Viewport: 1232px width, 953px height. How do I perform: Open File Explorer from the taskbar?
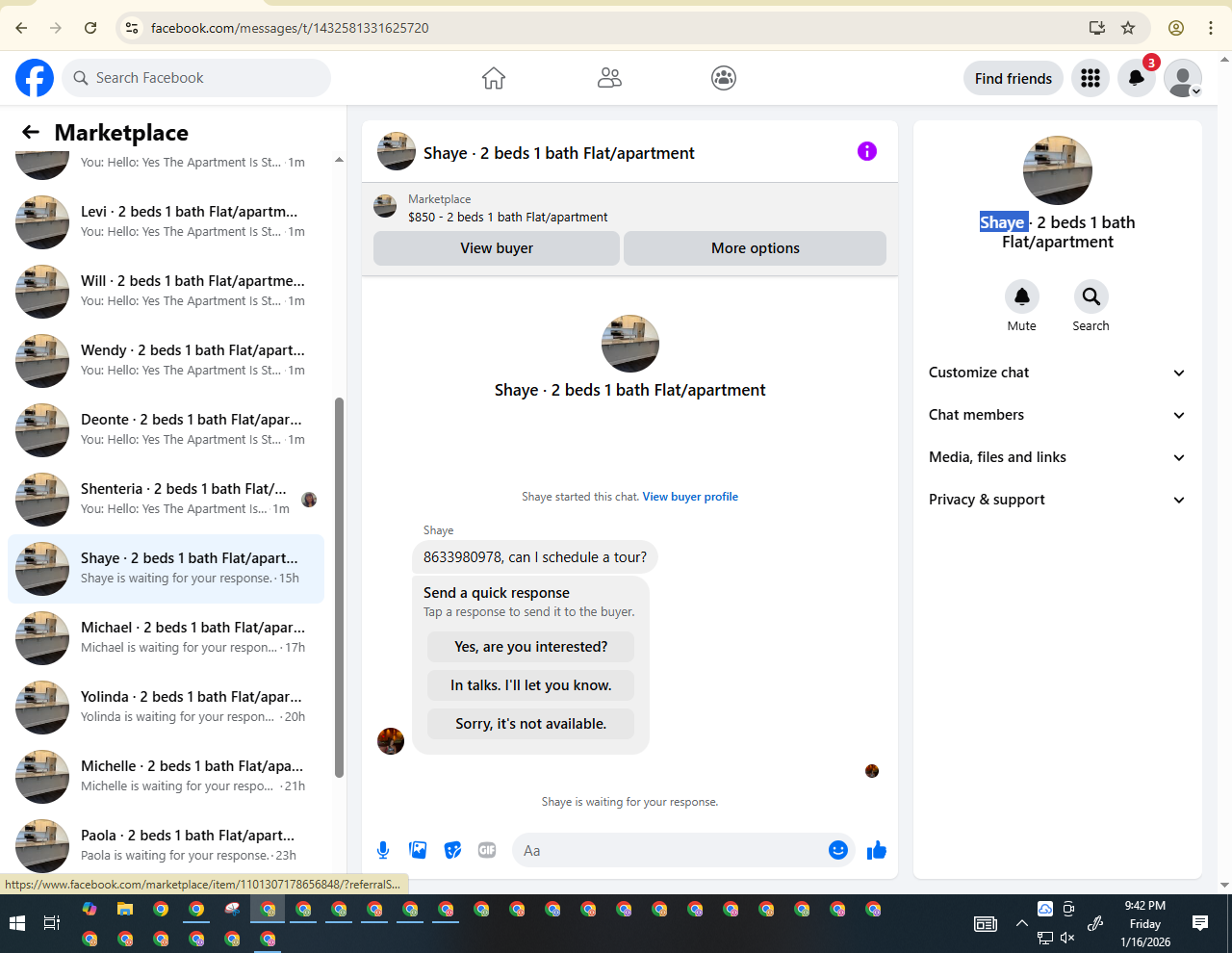pyautogui.click(x=125, y=909)
